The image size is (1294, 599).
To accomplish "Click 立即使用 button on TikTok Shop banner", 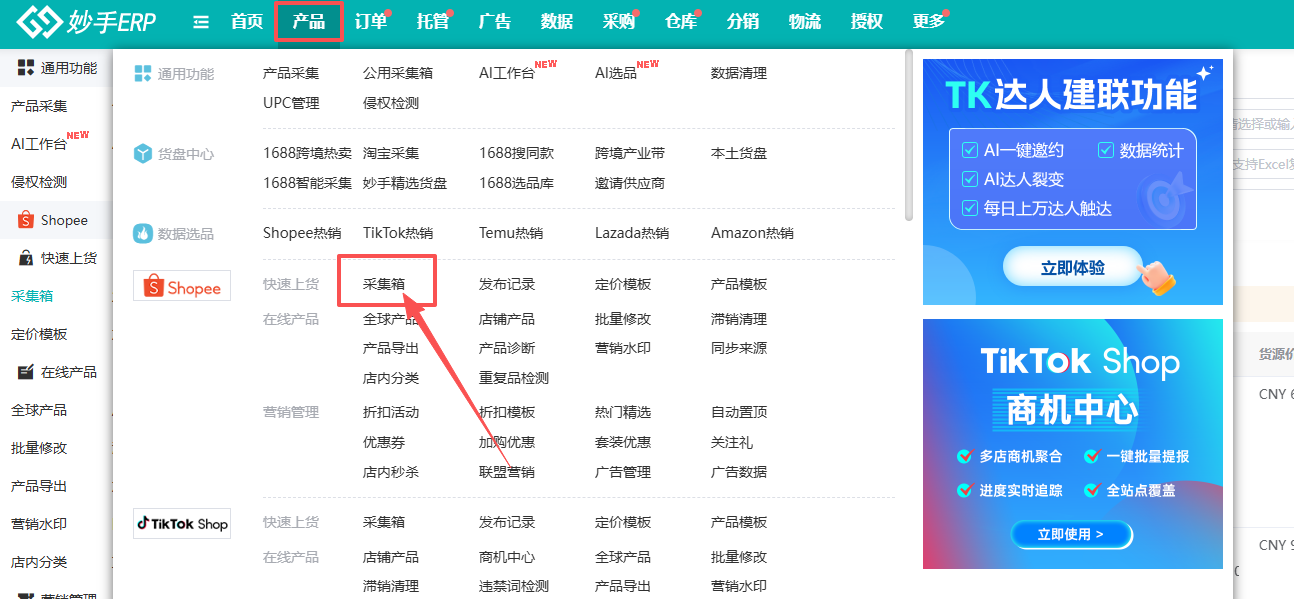I will 1072,534.
